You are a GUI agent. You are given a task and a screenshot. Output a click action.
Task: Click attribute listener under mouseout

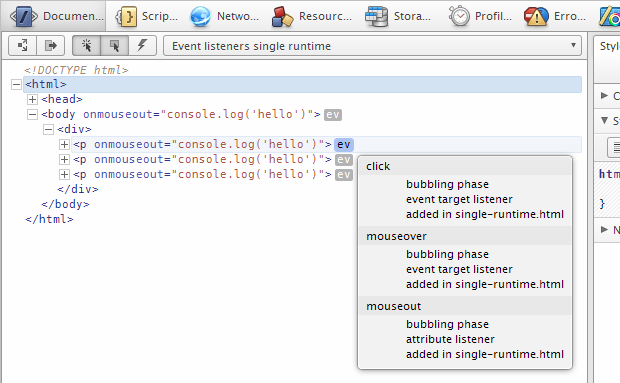(450, 339)
